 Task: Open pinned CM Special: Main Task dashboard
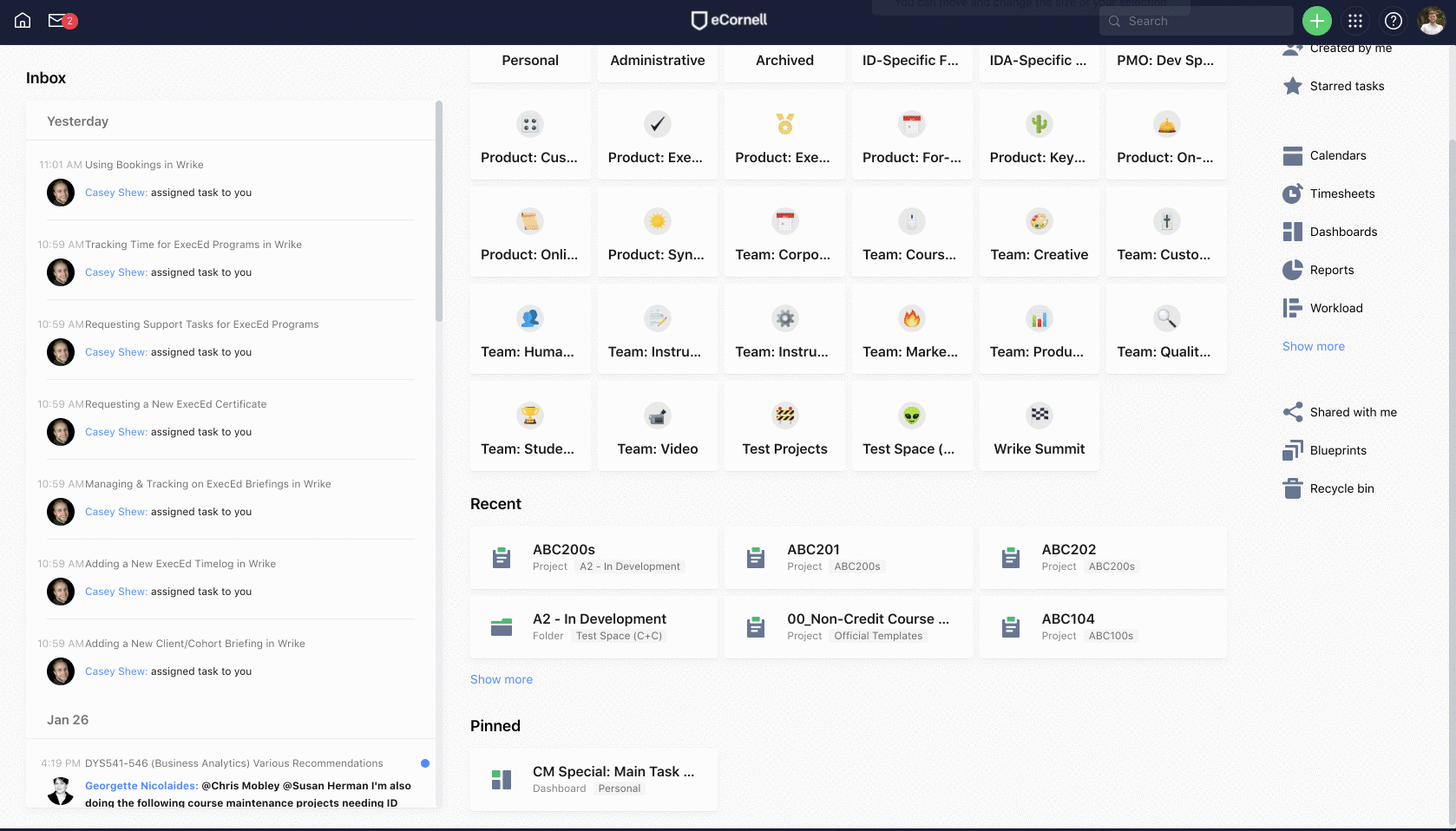click(x=594, y=780)
